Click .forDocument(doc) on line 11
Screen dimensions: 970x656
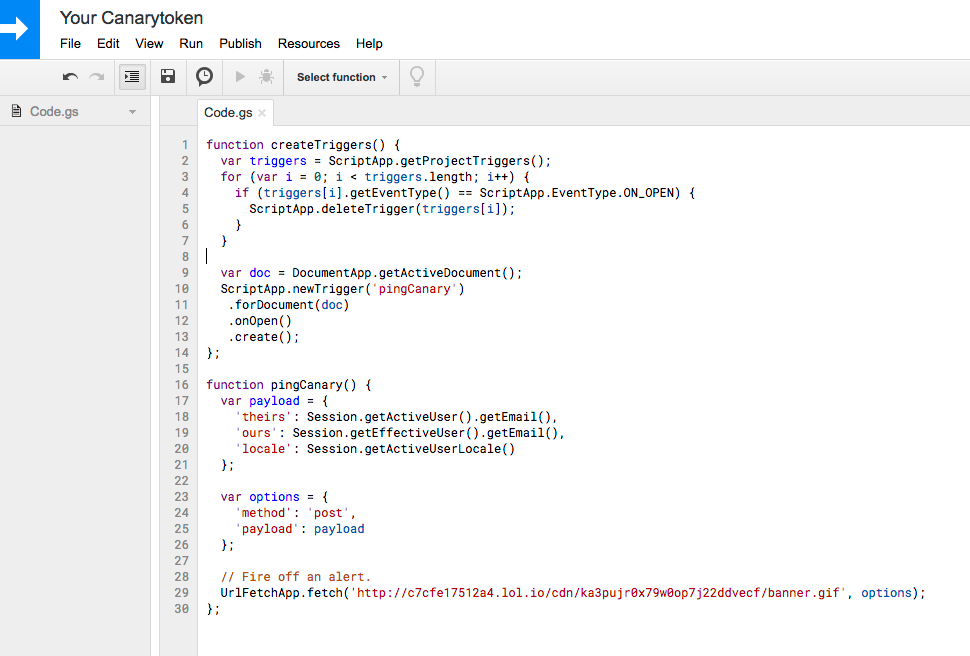[288, 305]
